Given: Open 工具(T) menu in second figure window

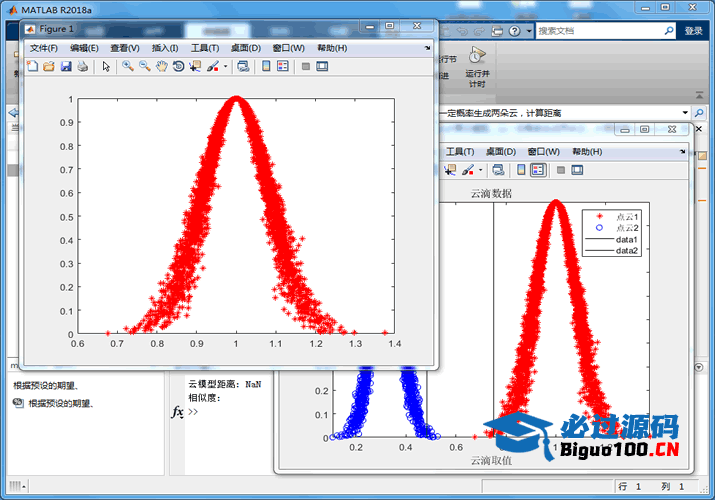Looking at the screenshot, I should (460, 152).
